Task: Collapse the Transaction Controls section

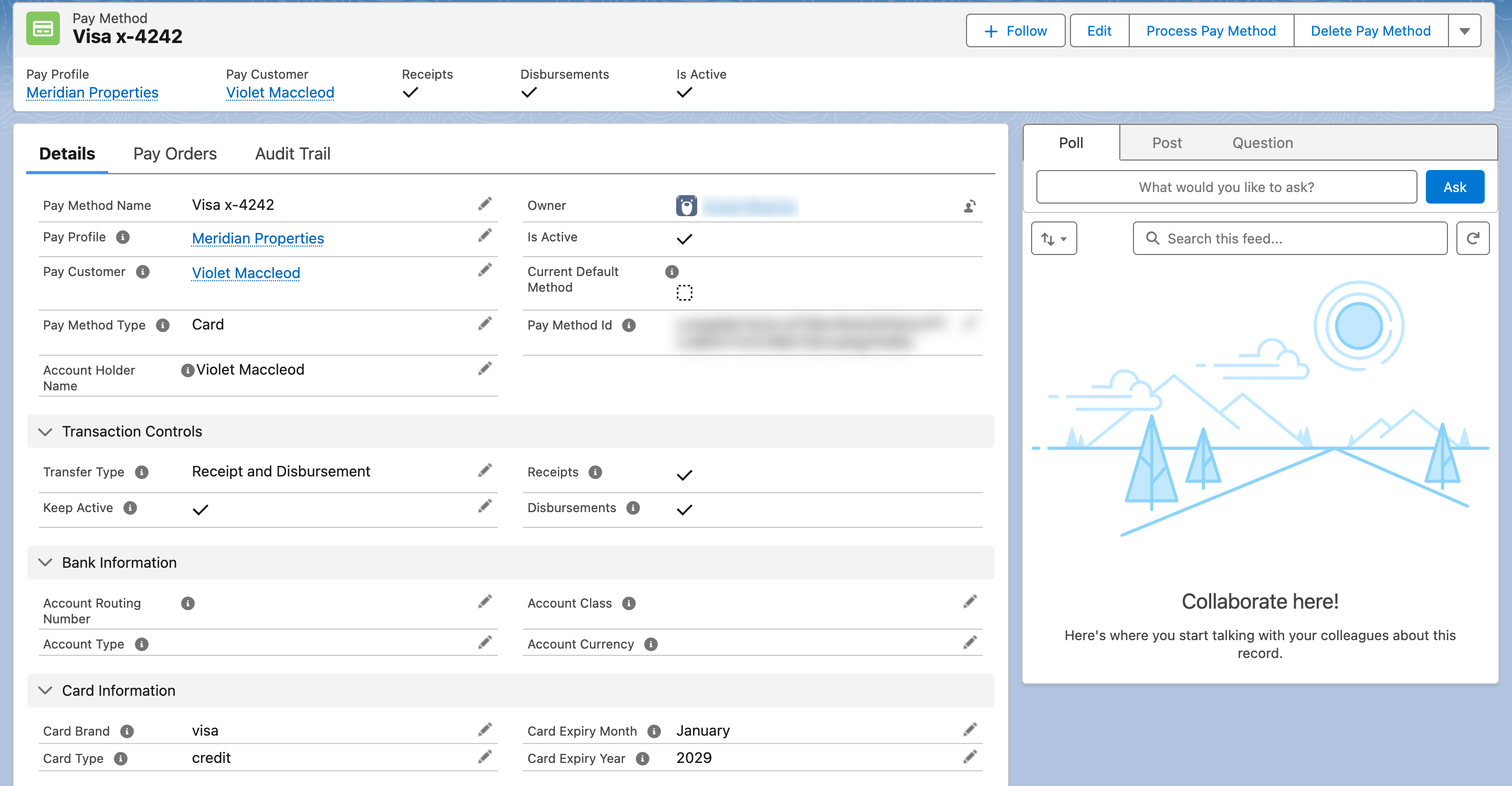Action: click(45, 432)
